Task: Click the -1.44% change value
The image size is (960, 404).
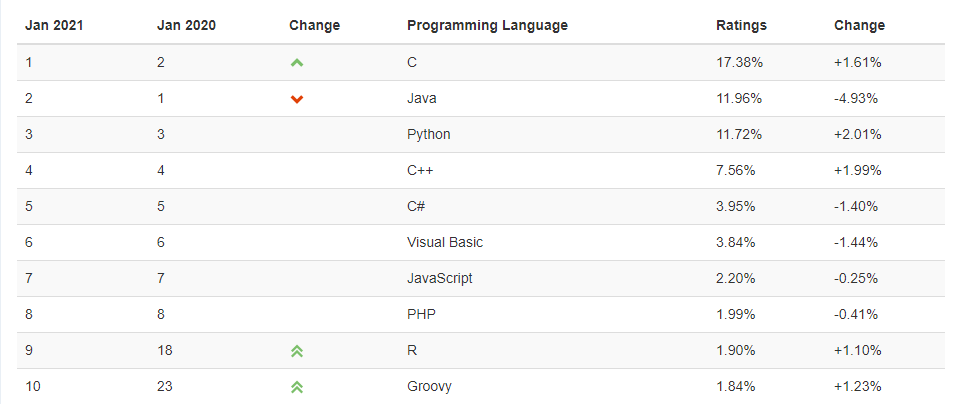Action: click(x=856, y=242)
